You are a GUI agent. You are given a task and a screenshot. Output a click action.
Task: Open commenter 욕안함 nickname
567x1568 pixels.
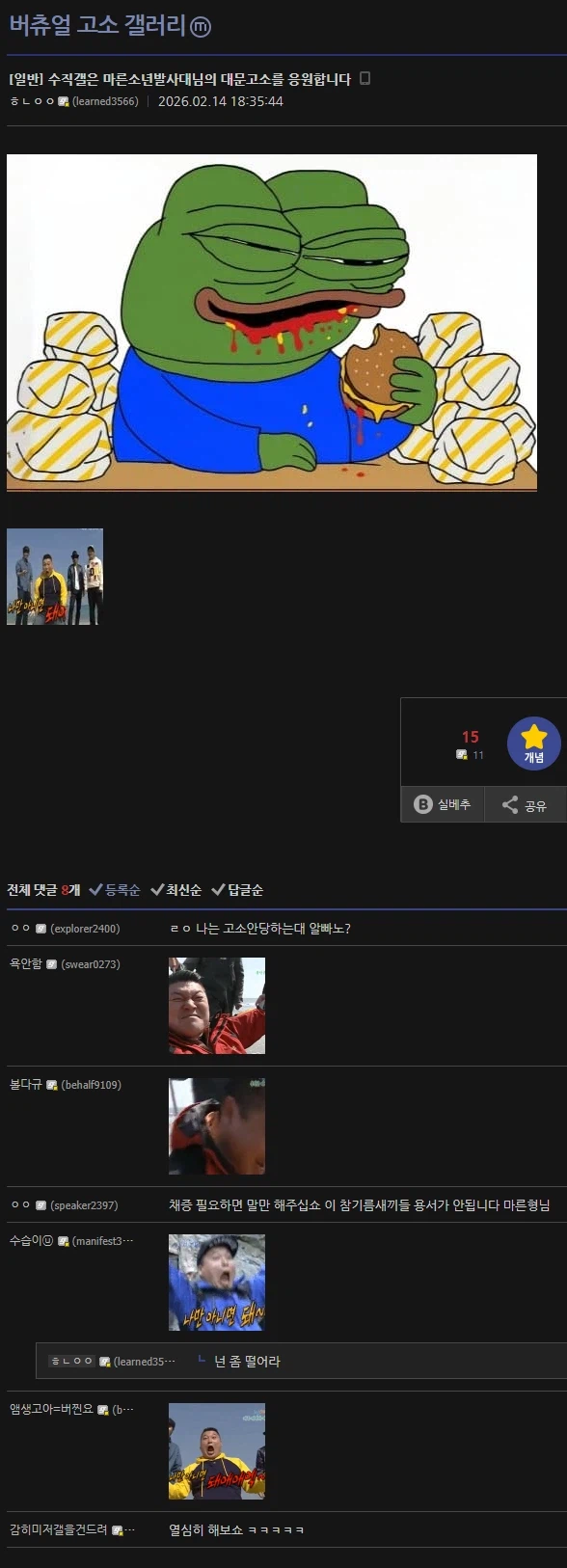click(x=26, y=964)
